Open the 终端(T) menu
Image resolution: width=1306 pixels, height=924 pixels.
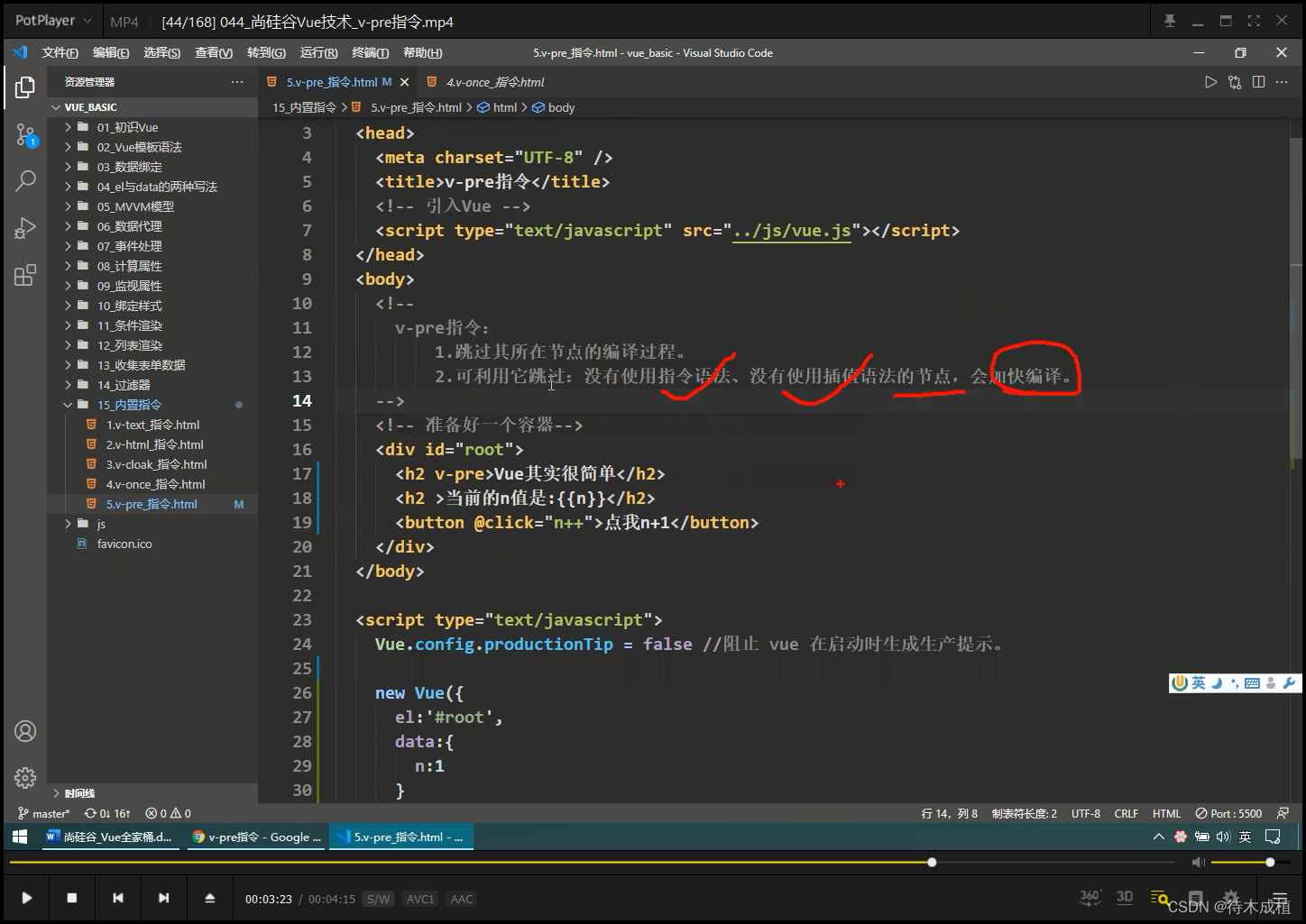click(x=370, y=53)
